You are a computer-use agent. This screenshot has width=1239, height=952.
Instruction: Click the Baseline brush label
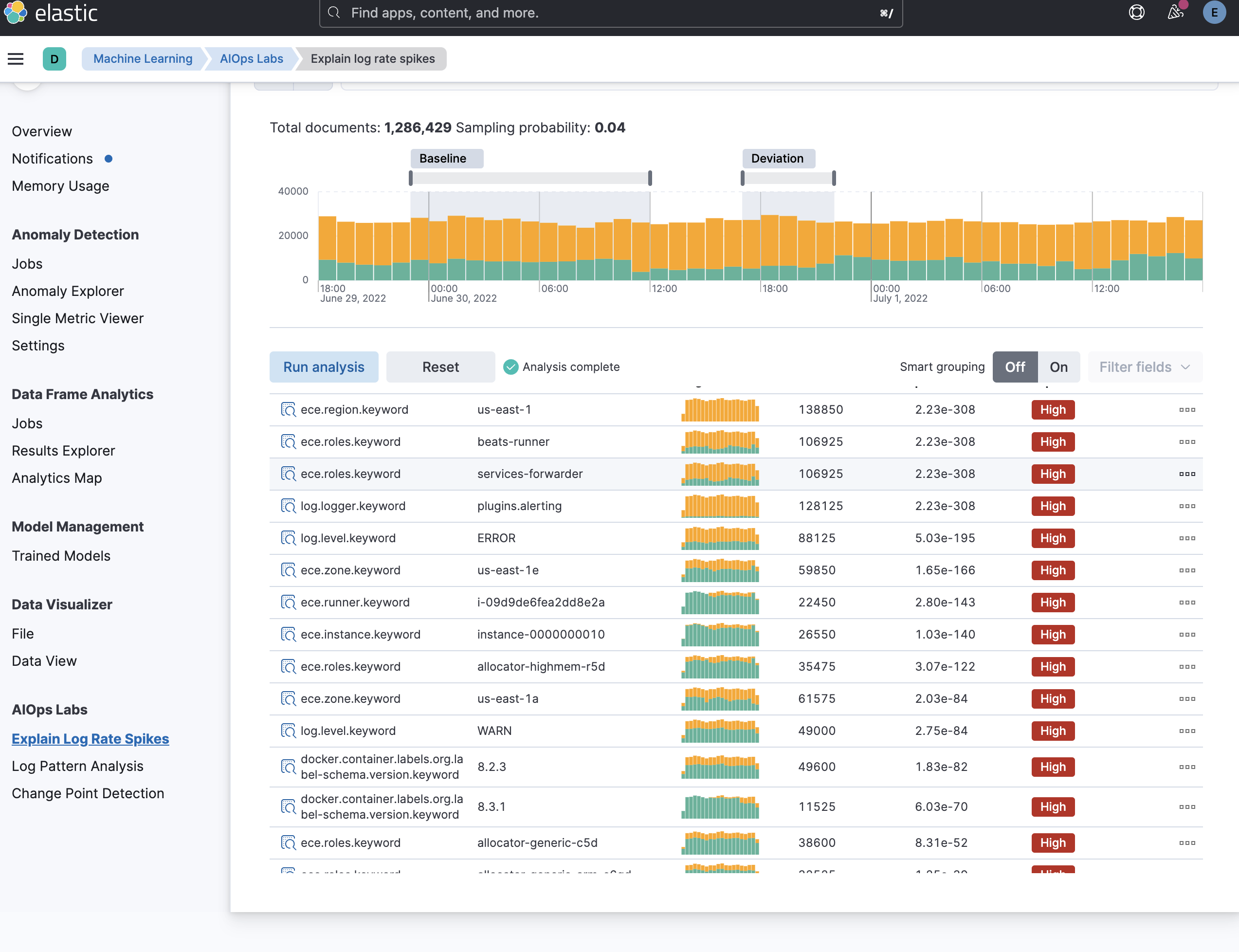(447, 159)
